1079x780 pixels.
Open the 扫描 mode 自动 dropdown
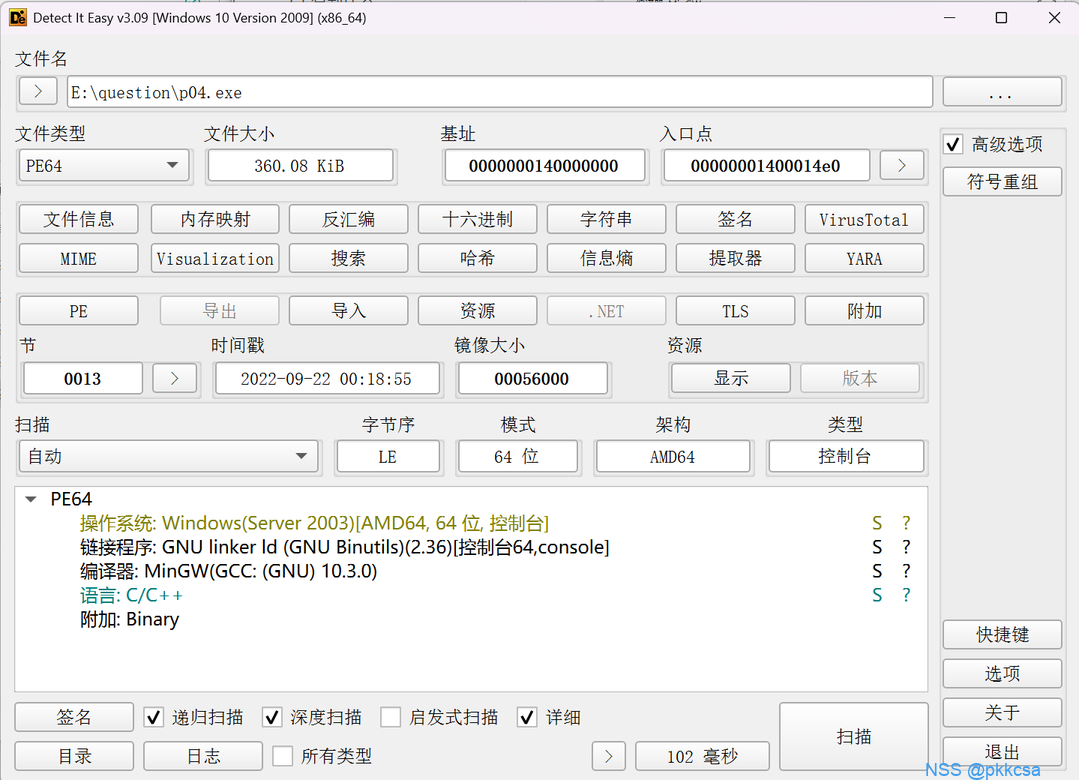168,457
